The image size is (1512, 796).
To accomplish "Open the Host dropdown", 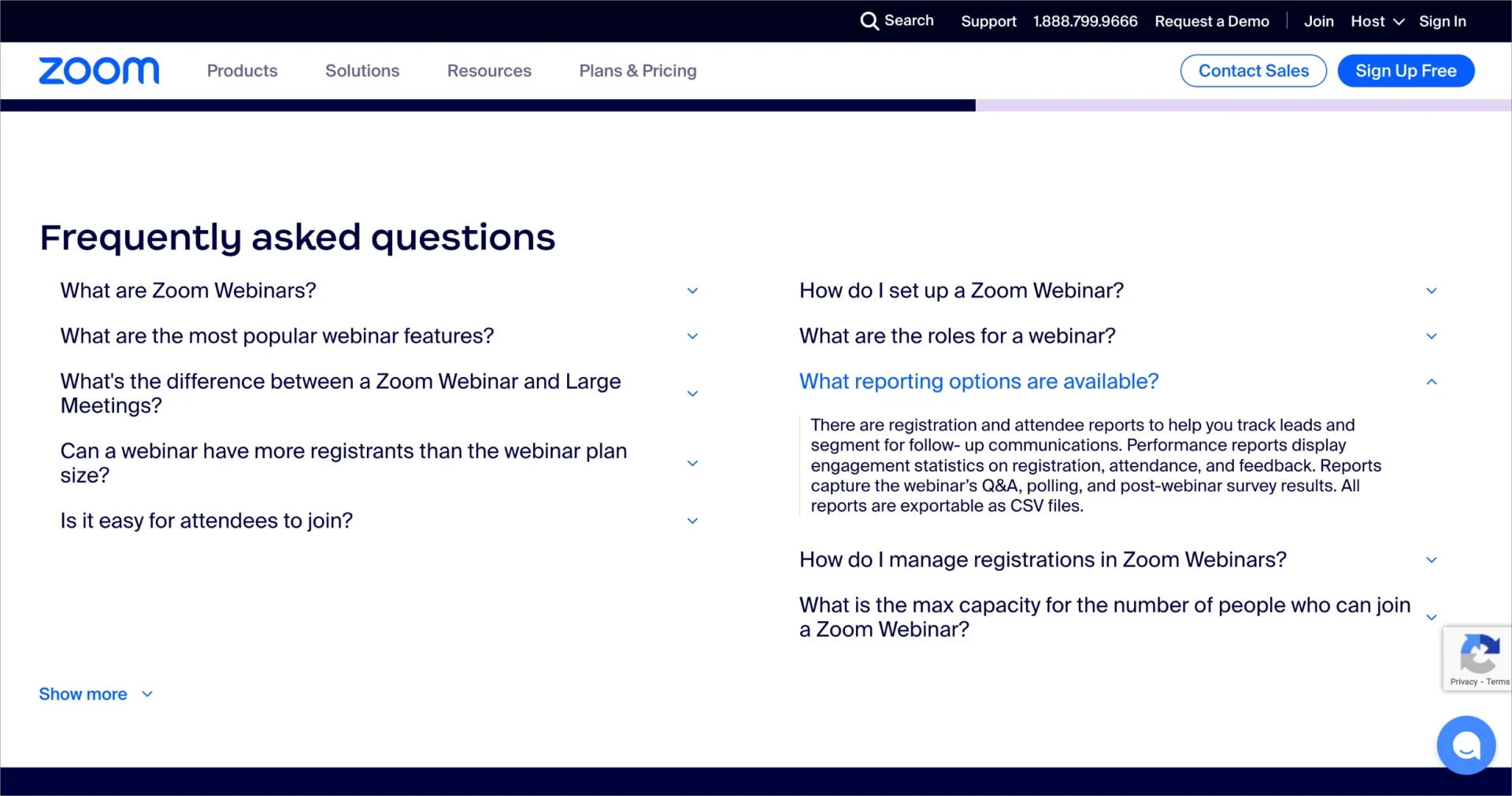I will (x=1376, y=21).
